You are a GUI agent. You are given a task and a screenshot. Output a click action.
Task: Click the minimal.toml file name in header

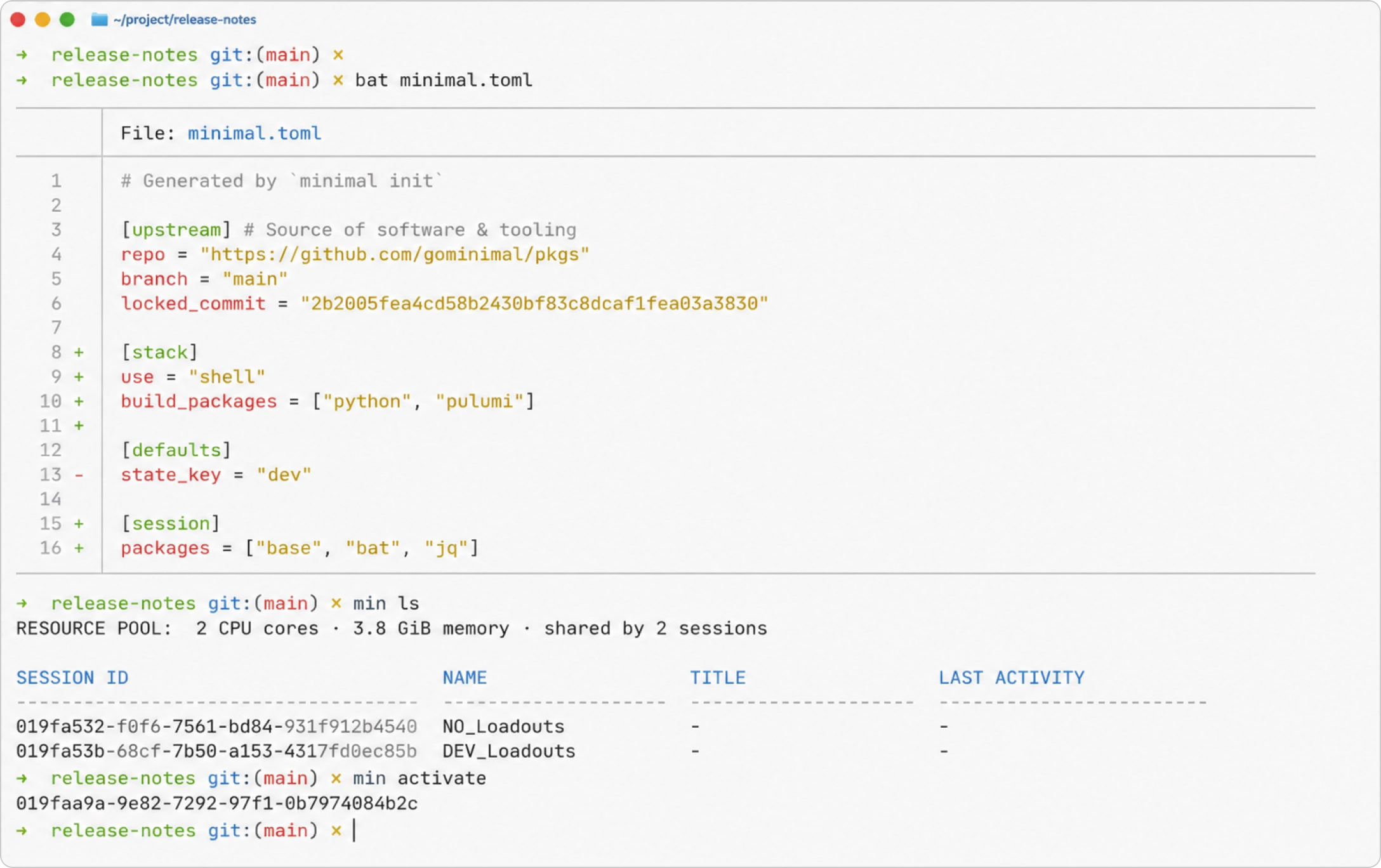254,133
